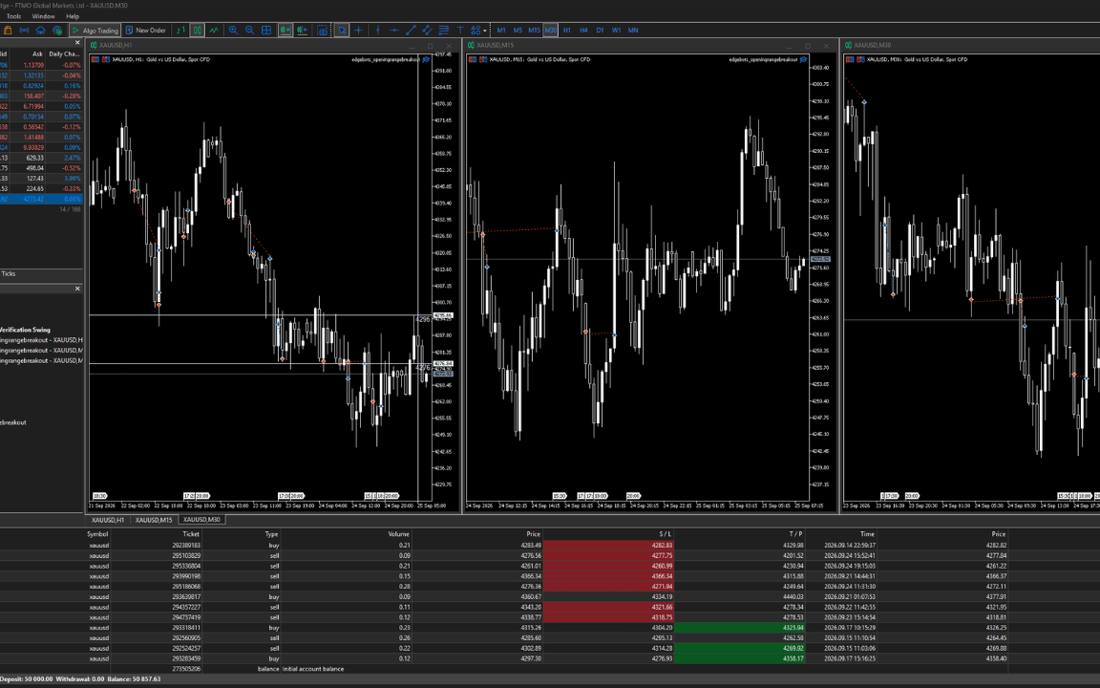Screen dimensions: 1100x688
Task: Select the crosshair tool
Action: pyautogui.click(x=359, y=30)
